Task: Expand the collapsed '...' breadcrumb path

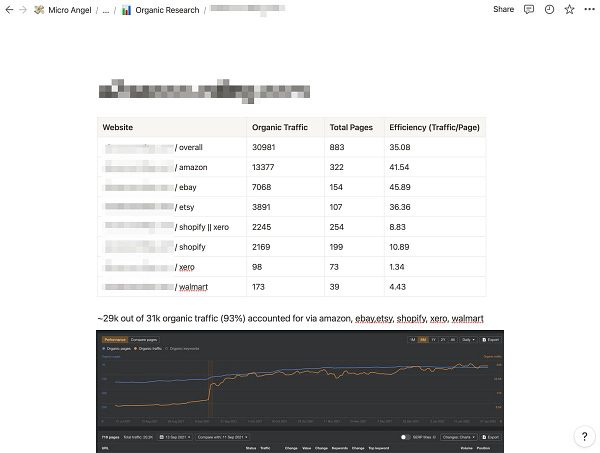Action: point(106,10)
